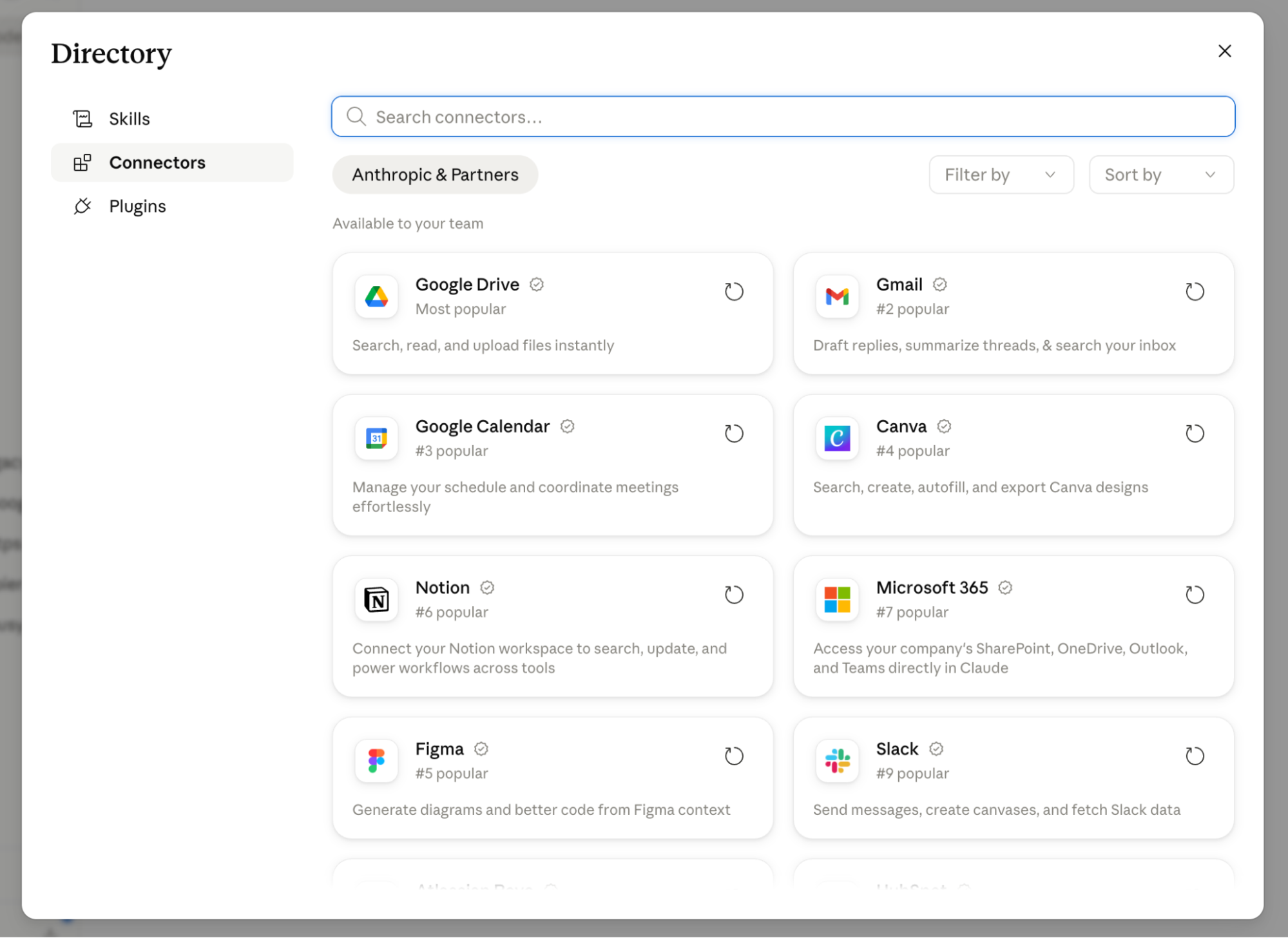Click the verified badge beside Microsoft 365
Screen dimensions: 1288x938
[x=1005, y=587]
